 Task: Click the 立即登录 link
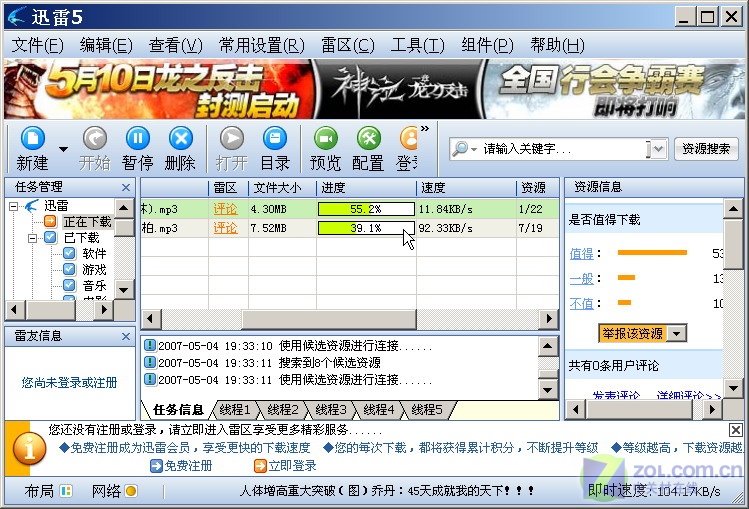pyautogui.click(x=292, y=466)
